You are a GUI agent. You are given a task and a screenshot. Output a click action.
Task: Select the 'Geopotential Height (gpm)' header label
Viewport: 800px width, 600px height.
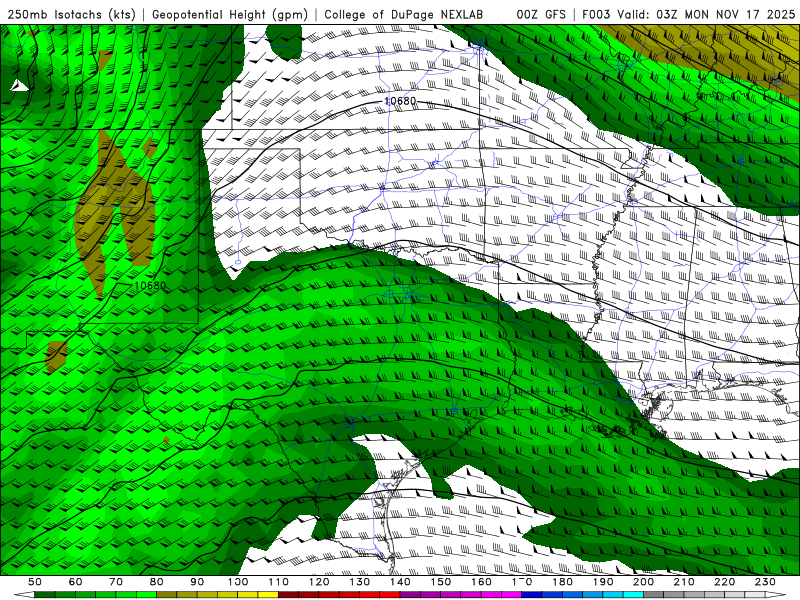point(230,14)
